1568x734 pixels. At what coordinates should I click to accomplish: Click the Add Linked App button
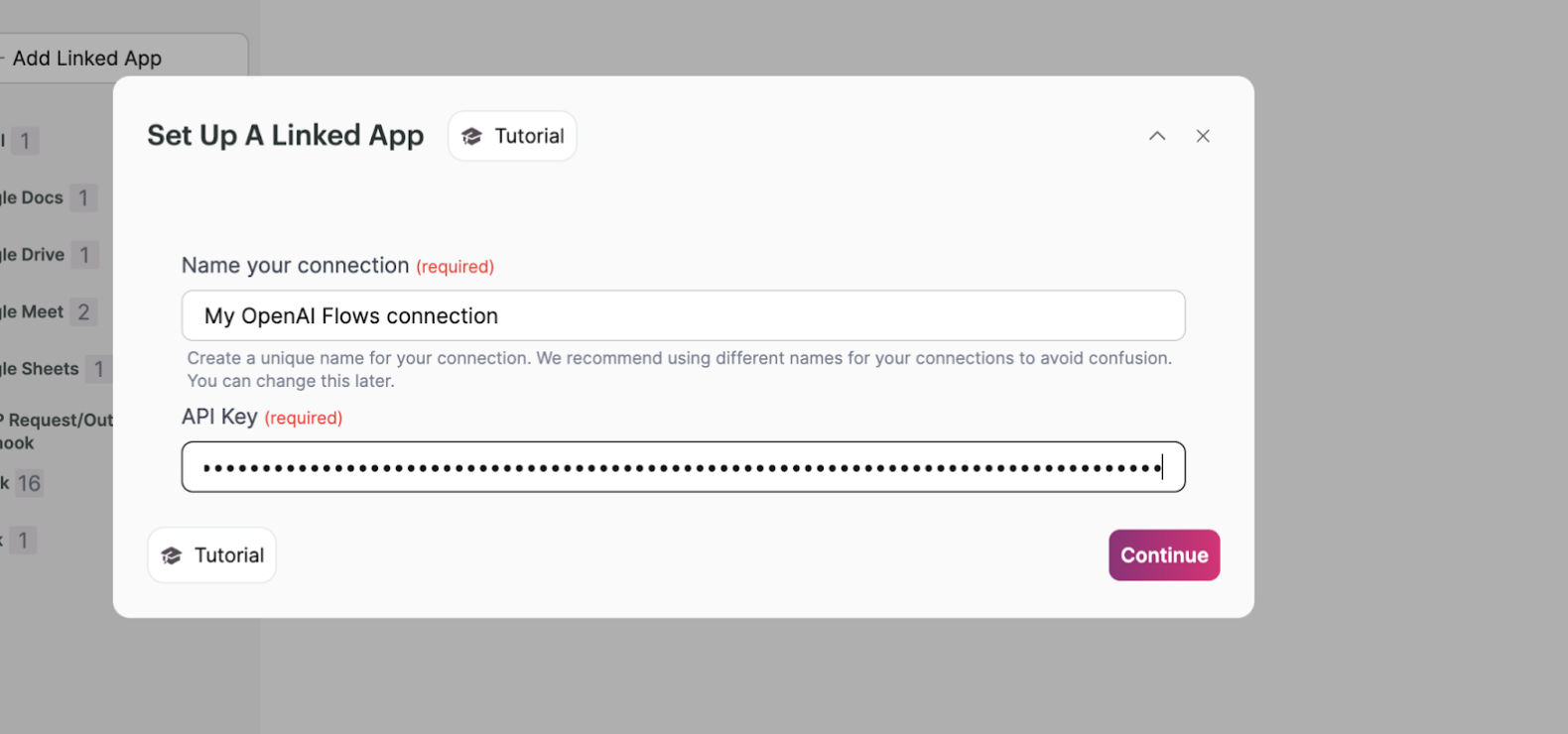(x=87, y=59)
